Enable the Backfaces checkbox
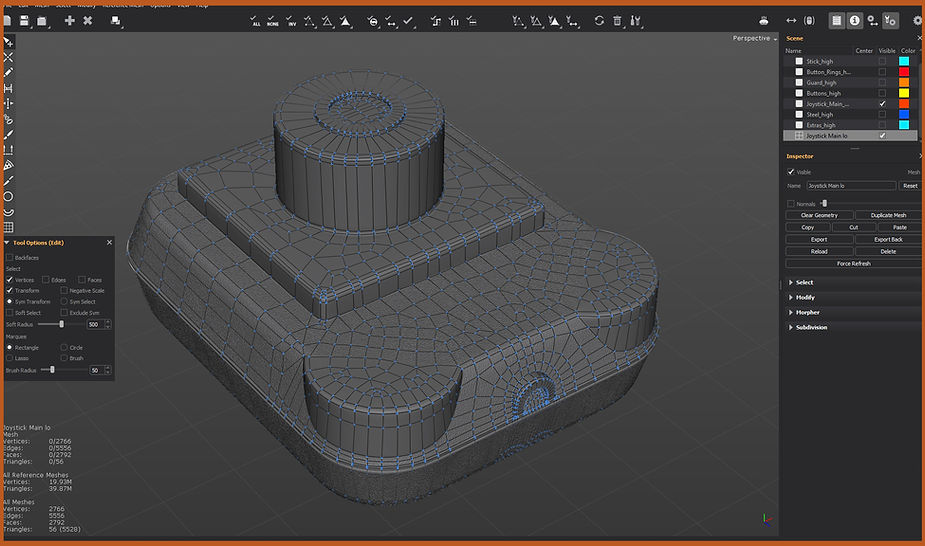 coord(9,258)
